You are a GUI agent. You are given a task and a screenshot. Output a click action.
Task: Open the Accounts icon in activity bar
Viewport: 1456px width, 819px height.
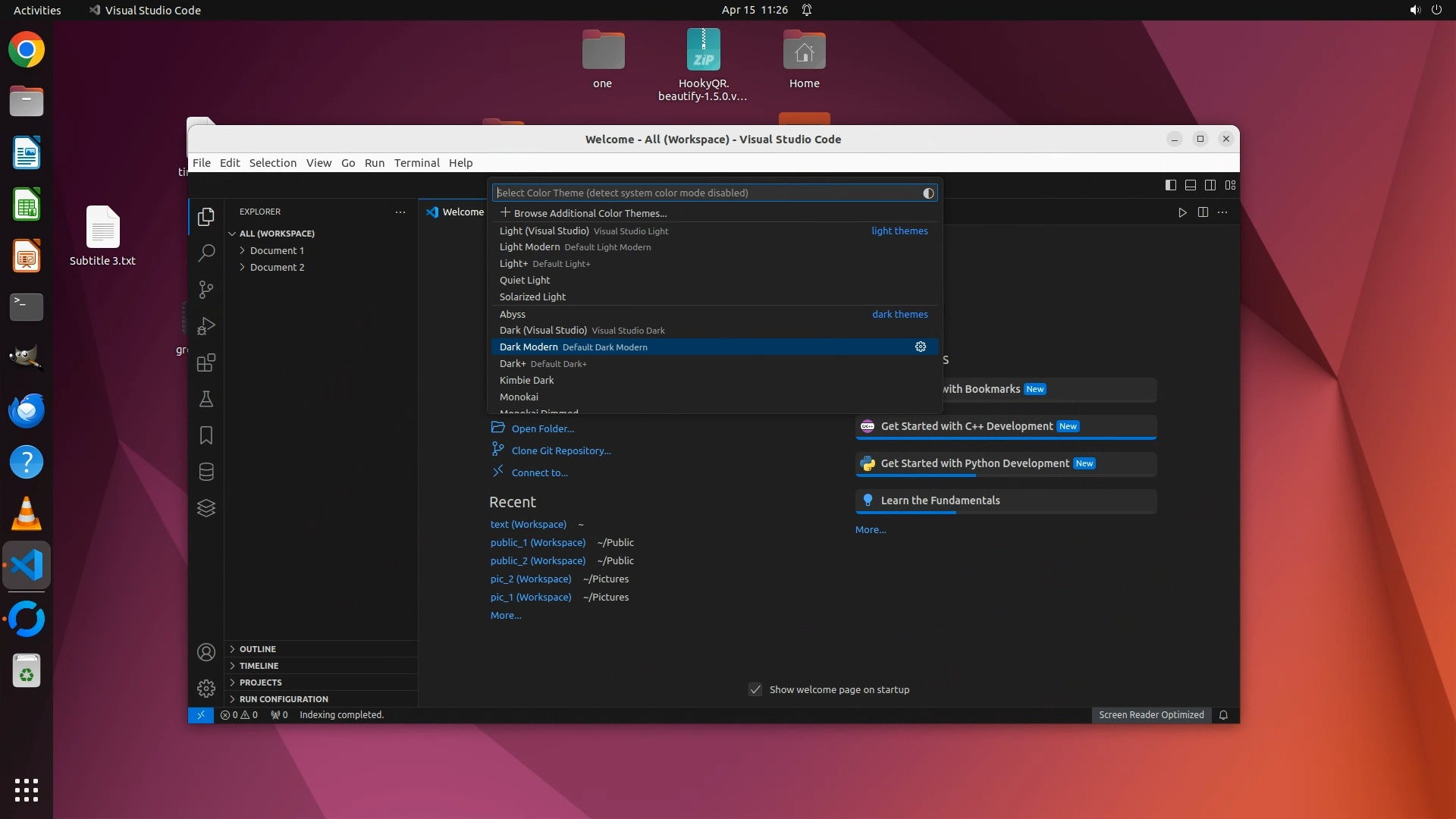pos(206,652)
